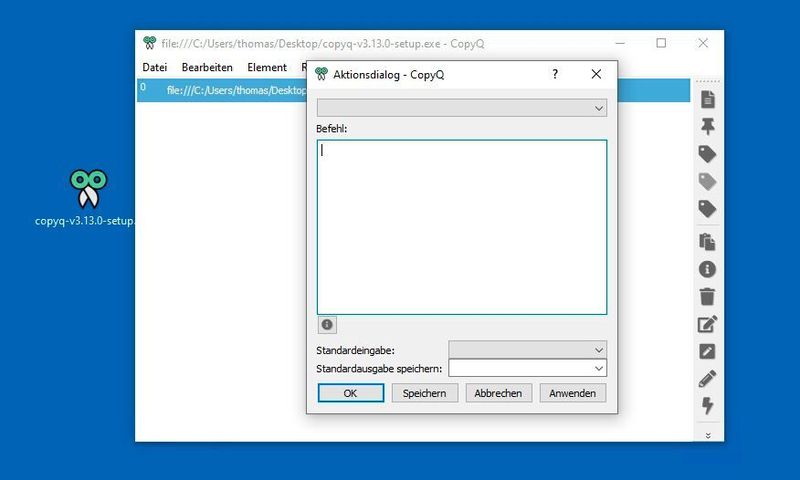
Task: Click the main window title ending 'setup.exe - CopyQ'
Action: point(323,44)
